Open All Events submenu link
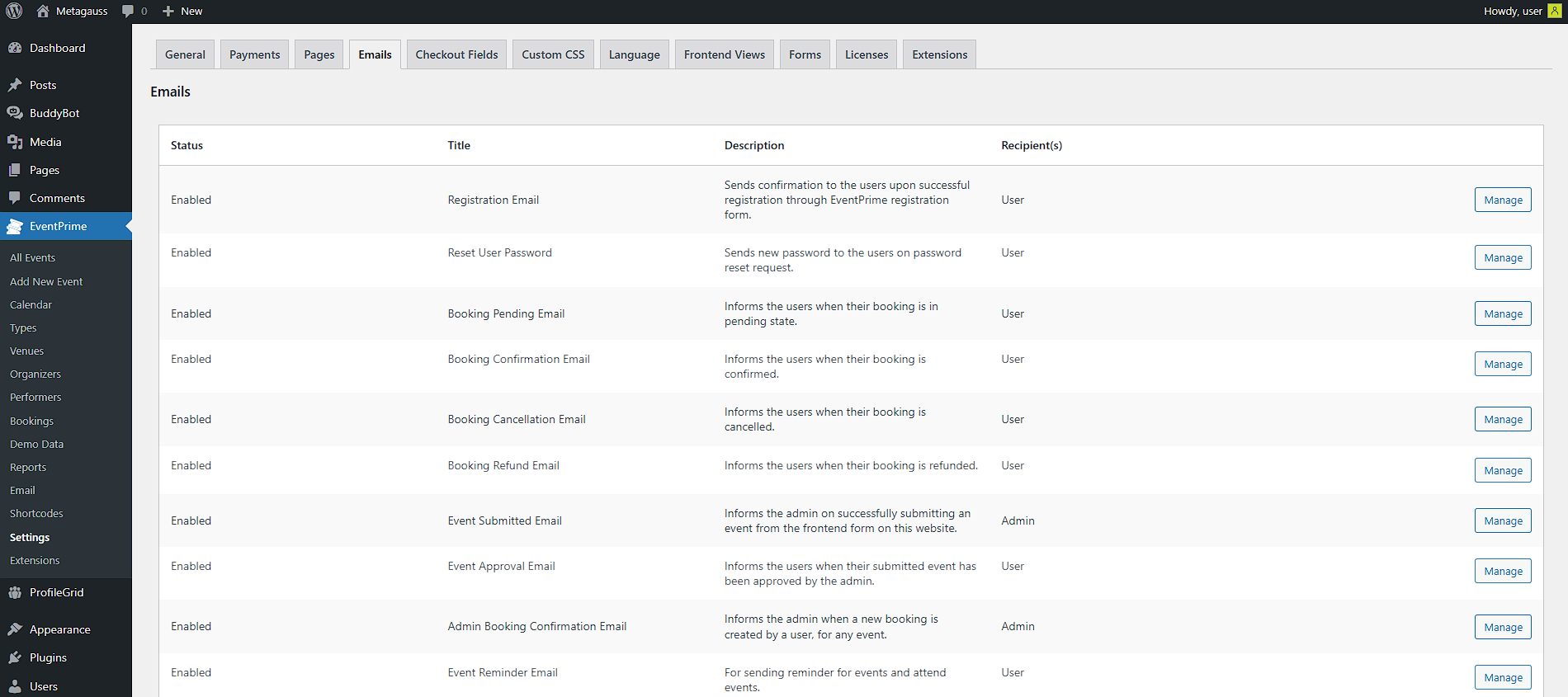Screen dimensions: 1568x697 click(x=32, y=257)
